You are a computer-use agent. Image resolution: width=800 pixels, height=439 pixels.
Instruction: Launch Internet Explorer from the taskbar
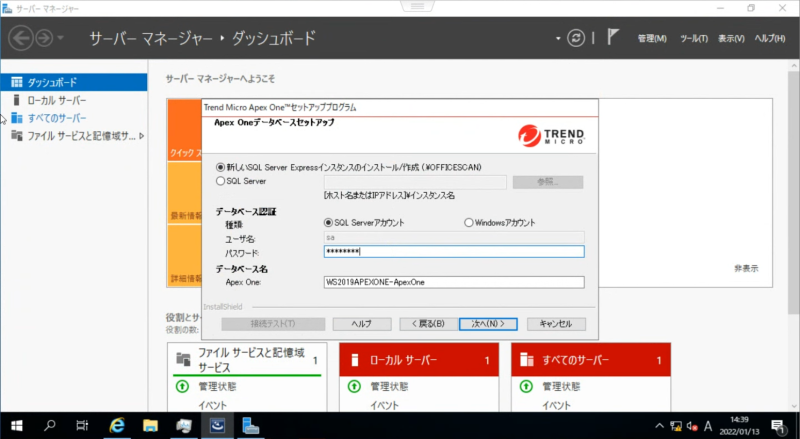click(x=117, y=425)
